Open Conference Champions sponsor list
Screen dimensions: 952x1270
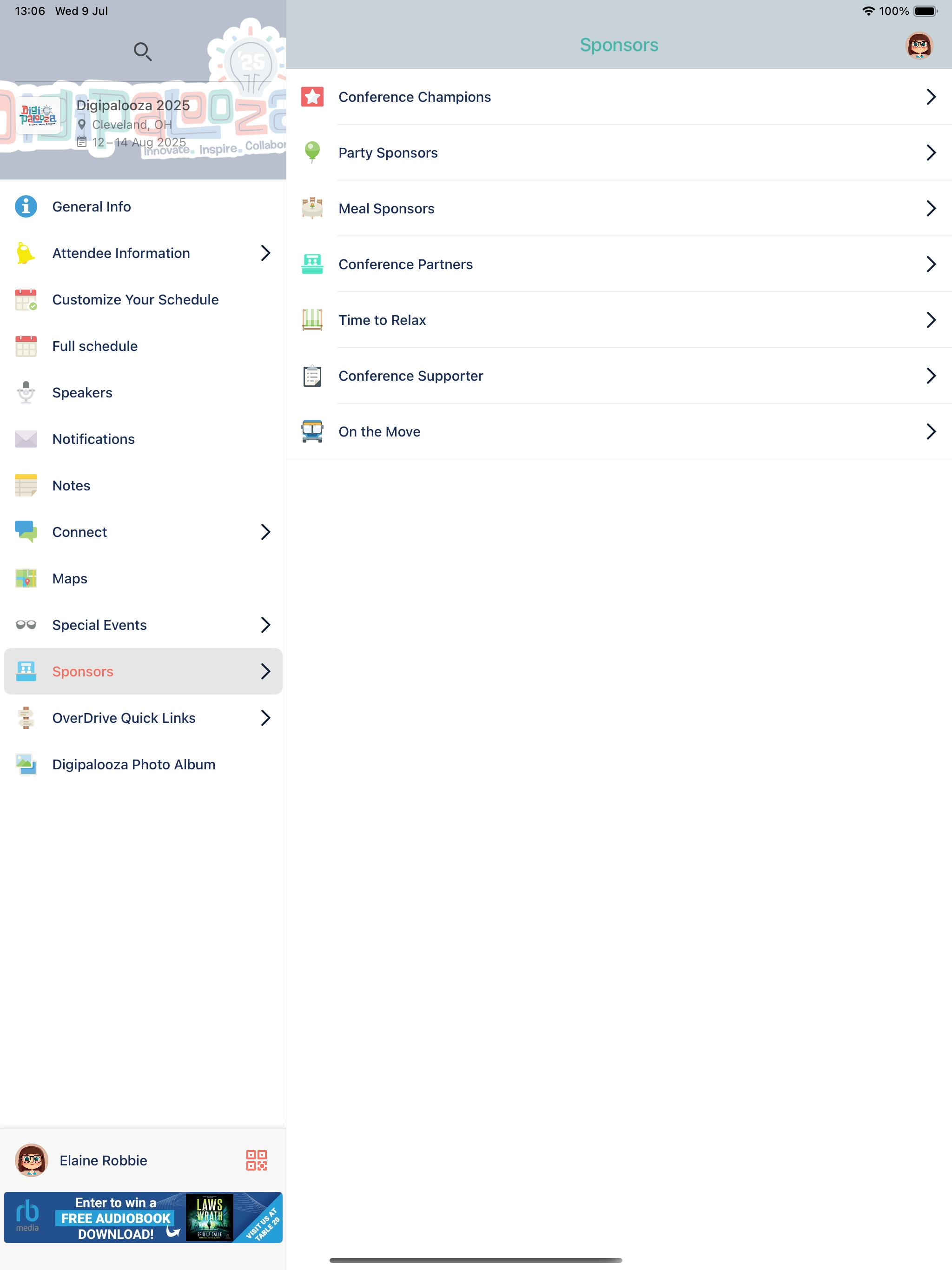[x=619, y=97]
